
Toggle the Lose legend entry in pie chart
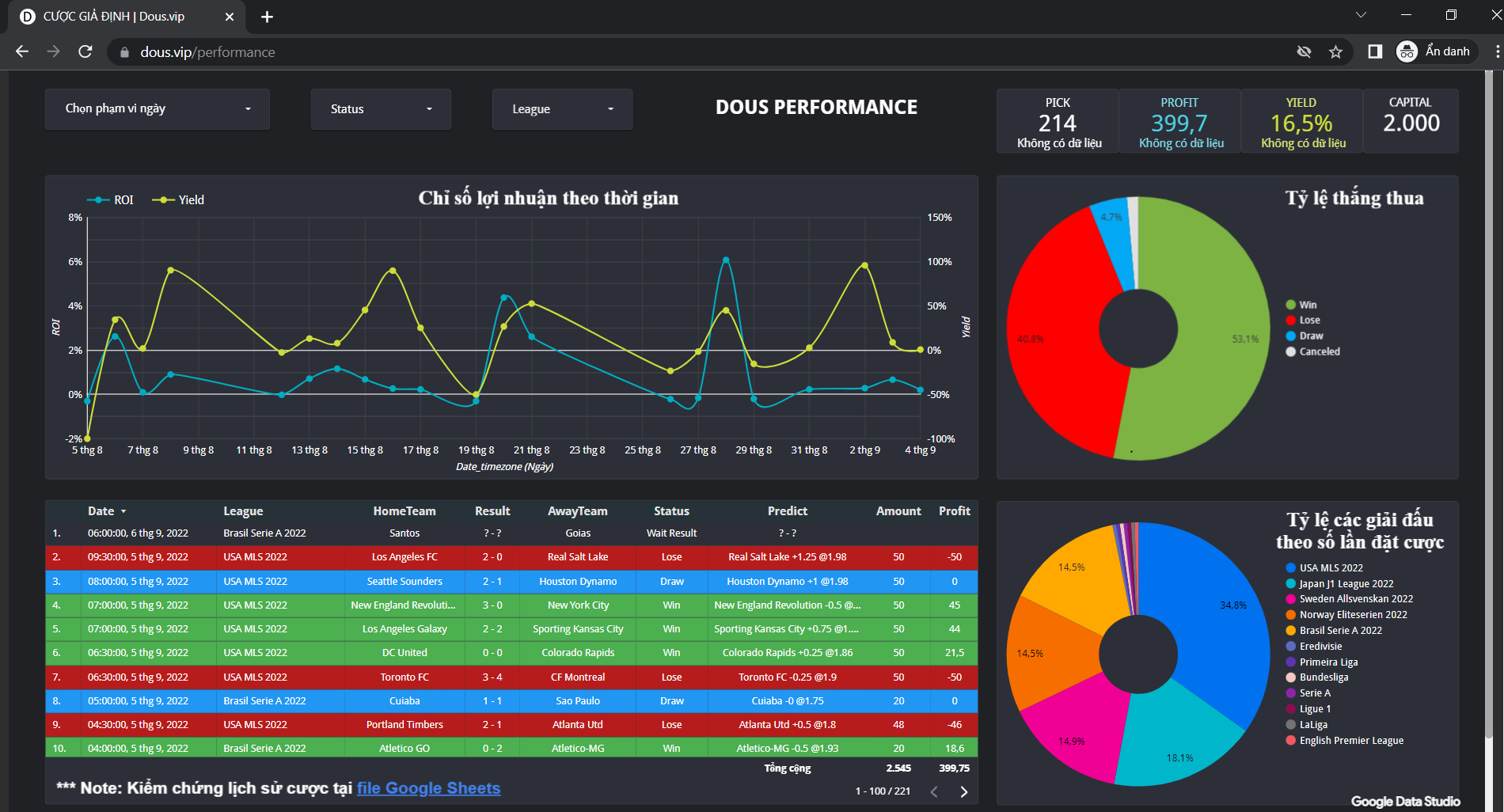[1309, 321]
